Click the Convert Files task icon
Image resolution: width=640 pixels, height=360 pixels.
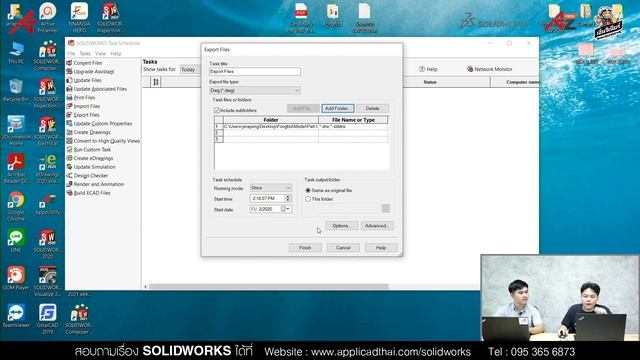pos(69,63)
